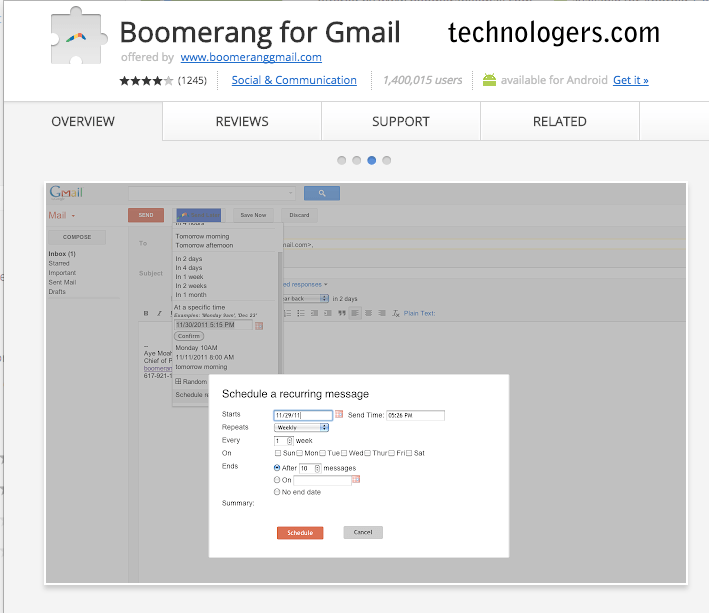Click the Discard button
Screen dimensions: 709x613
click(x=299, y=215)
